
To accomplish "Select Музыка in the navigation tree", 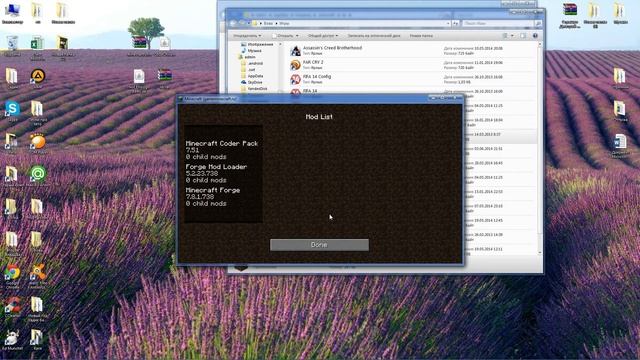I will [251, 51].
